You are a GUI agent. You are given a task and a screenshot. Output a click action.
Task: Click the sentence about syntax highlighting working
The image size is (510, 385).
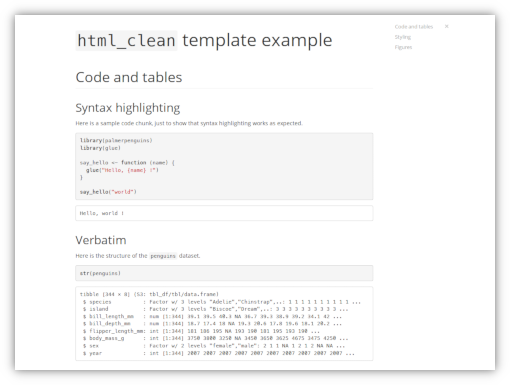(x=189, y=123)
